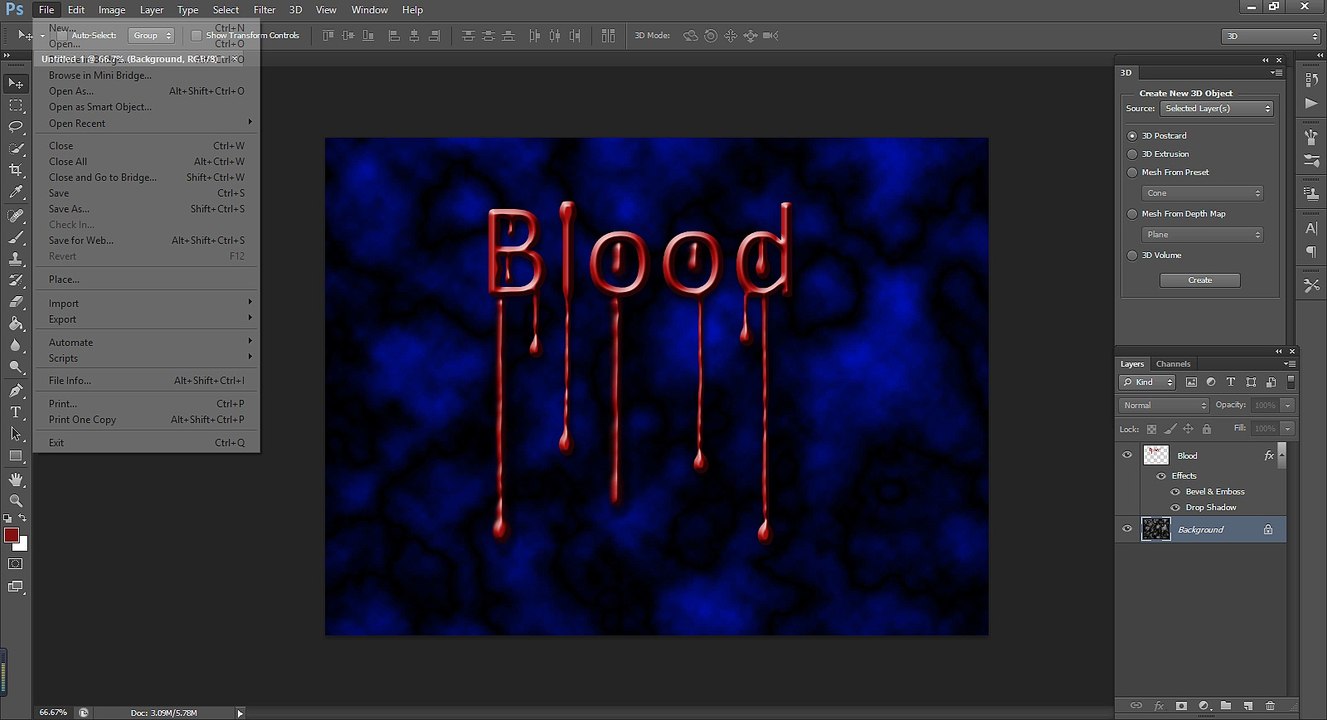
Task: Select the History Brush tool
Action: point(16,281)
